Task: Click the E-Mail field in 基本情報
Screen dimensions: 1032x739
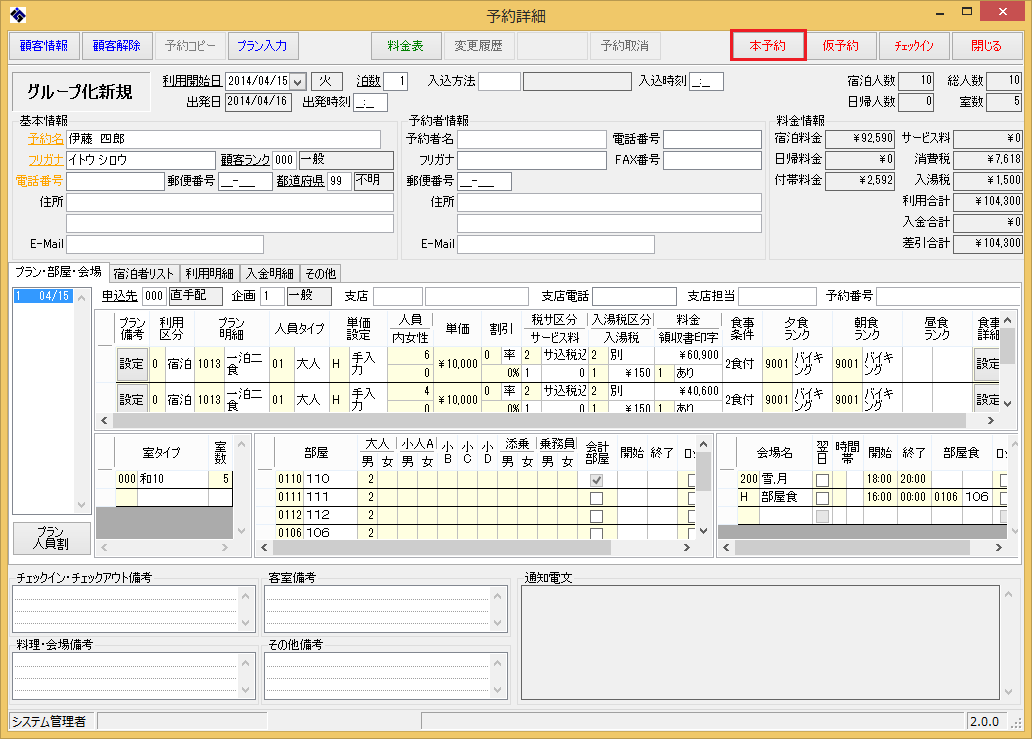Action: (x=165, y=244)
